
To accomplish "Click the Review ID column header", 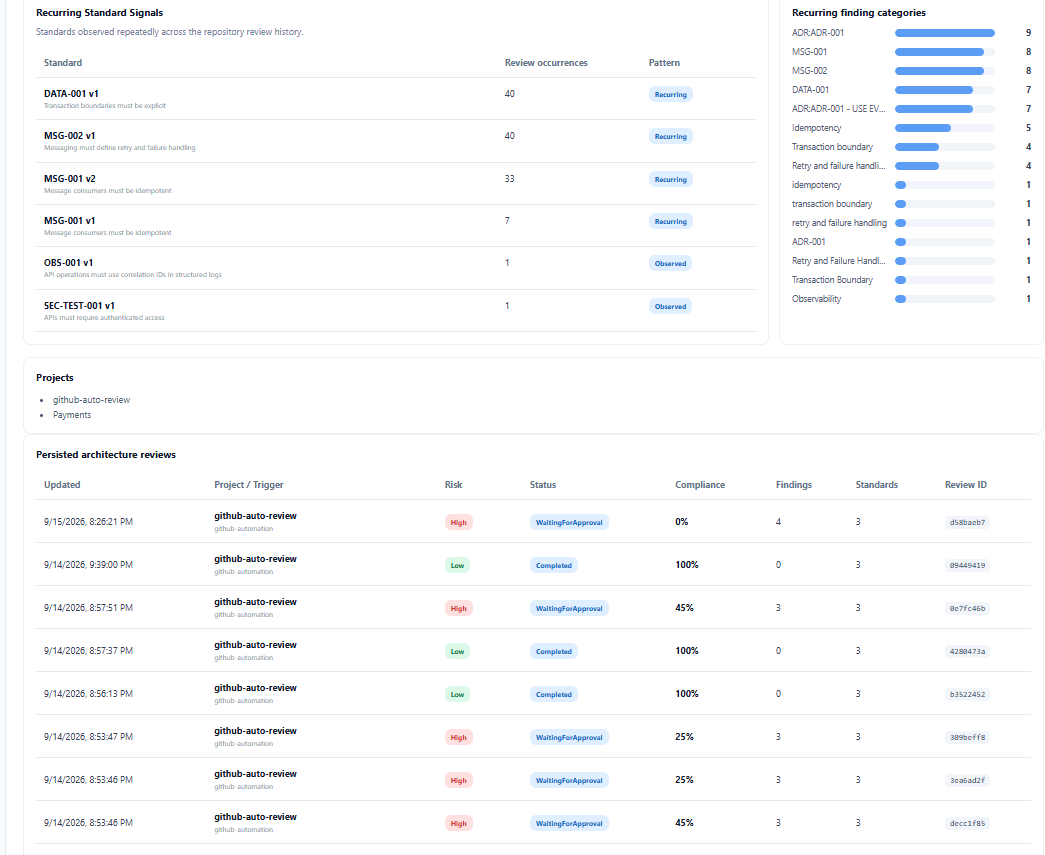I will [x=966, y=485].
